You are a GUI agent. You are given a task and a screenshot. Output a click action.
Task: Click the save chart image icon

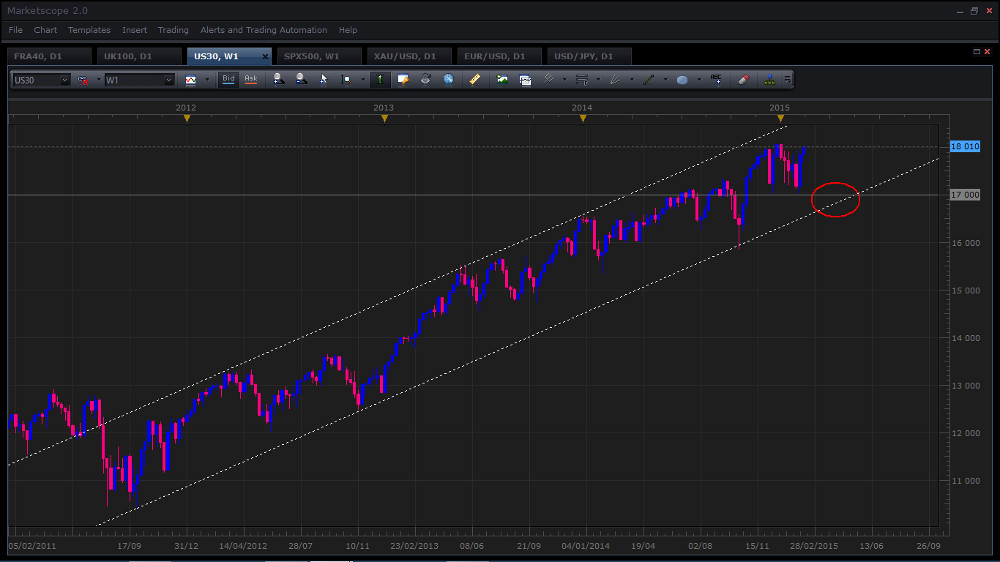point(503,80)
